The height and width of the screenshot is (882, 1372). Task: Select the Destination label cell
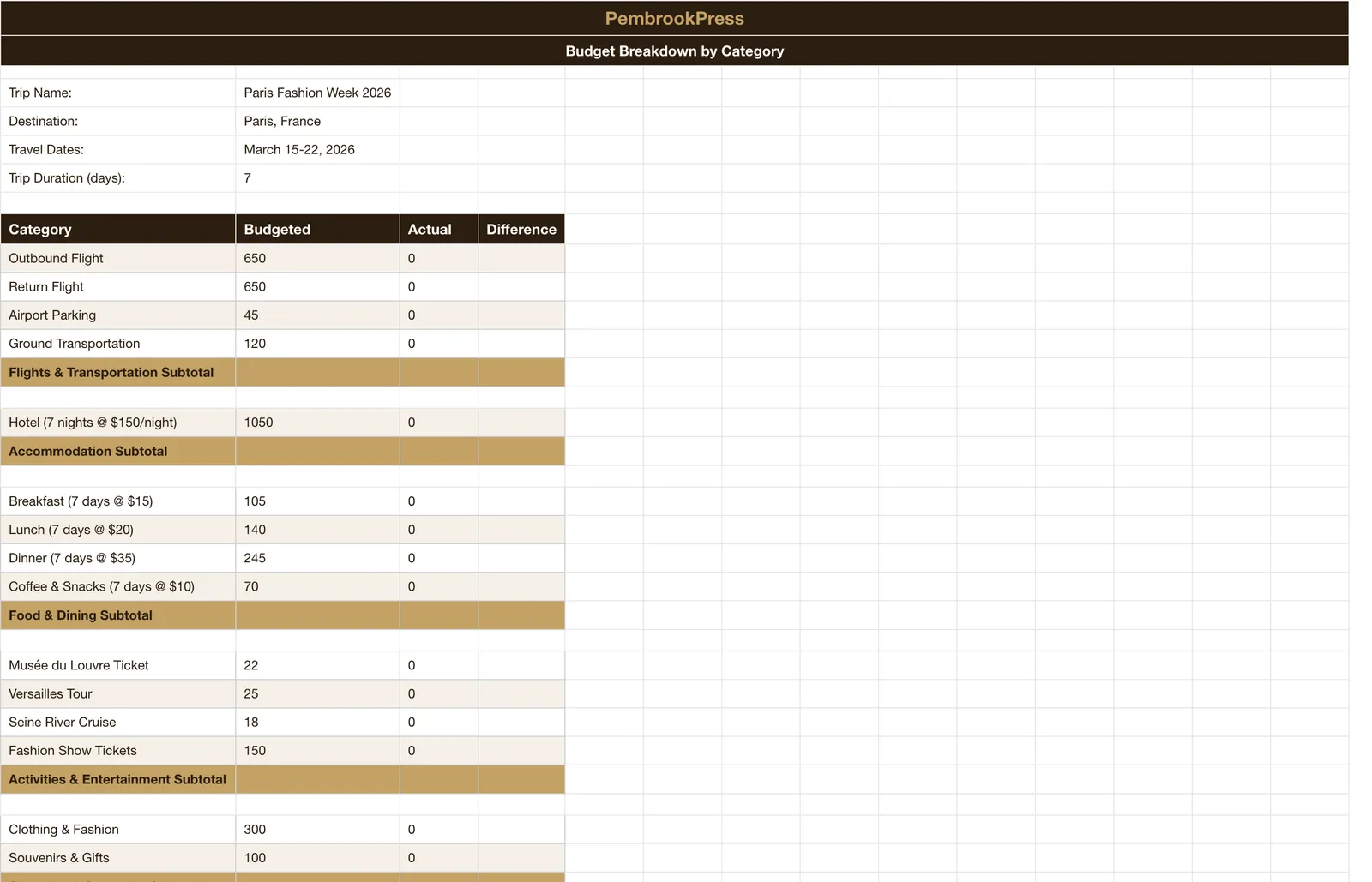click(x=118, y=121)
